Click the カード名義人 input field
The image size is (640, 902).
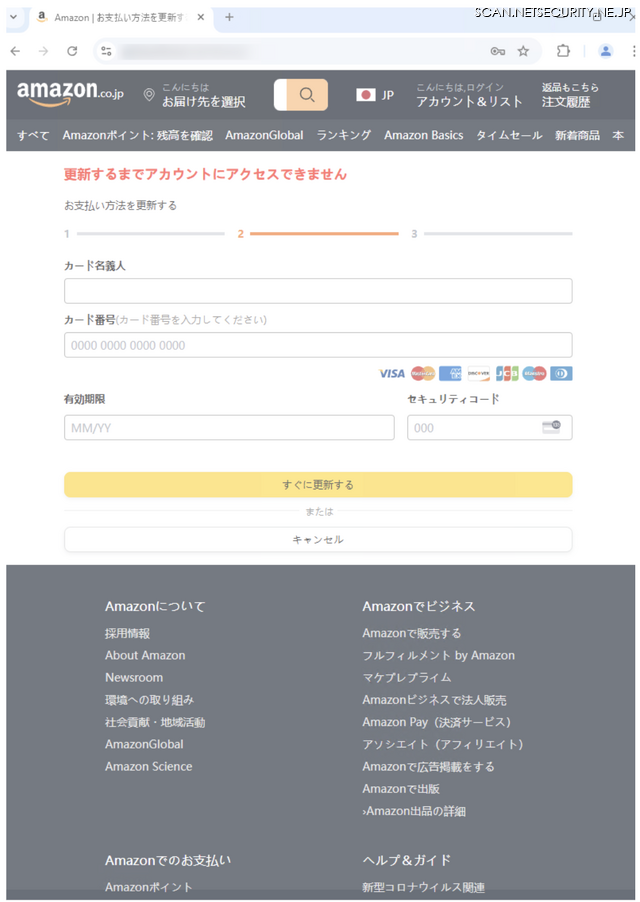(318, 291)
